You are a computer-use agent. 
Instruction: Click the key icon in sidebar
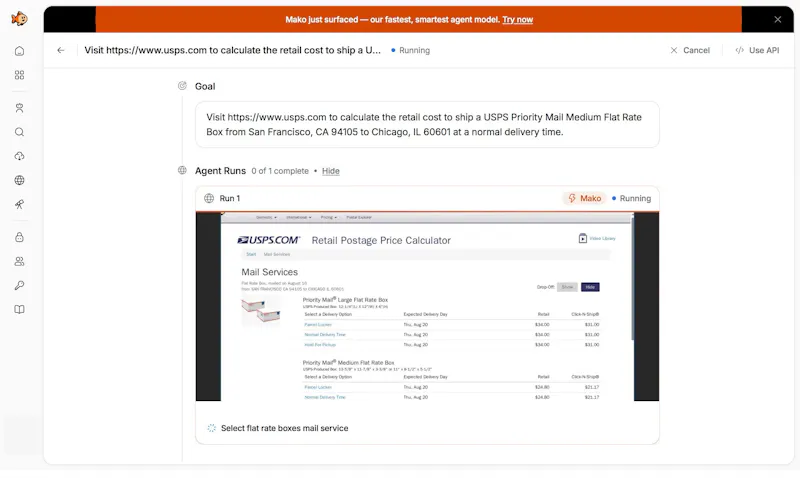19,285
